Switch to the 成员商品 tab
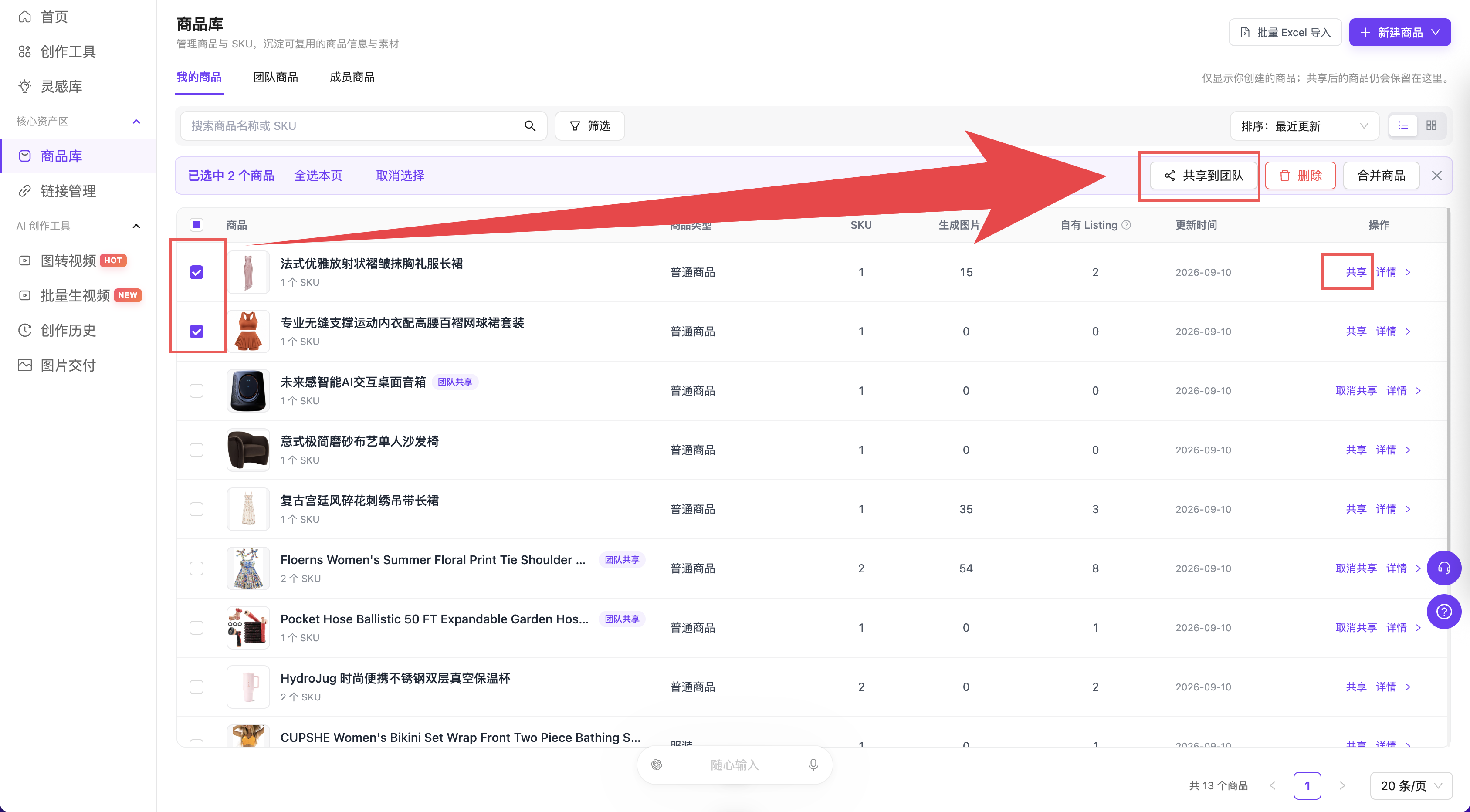Viewport: 1470px width, 812px height. click(352, 77)
